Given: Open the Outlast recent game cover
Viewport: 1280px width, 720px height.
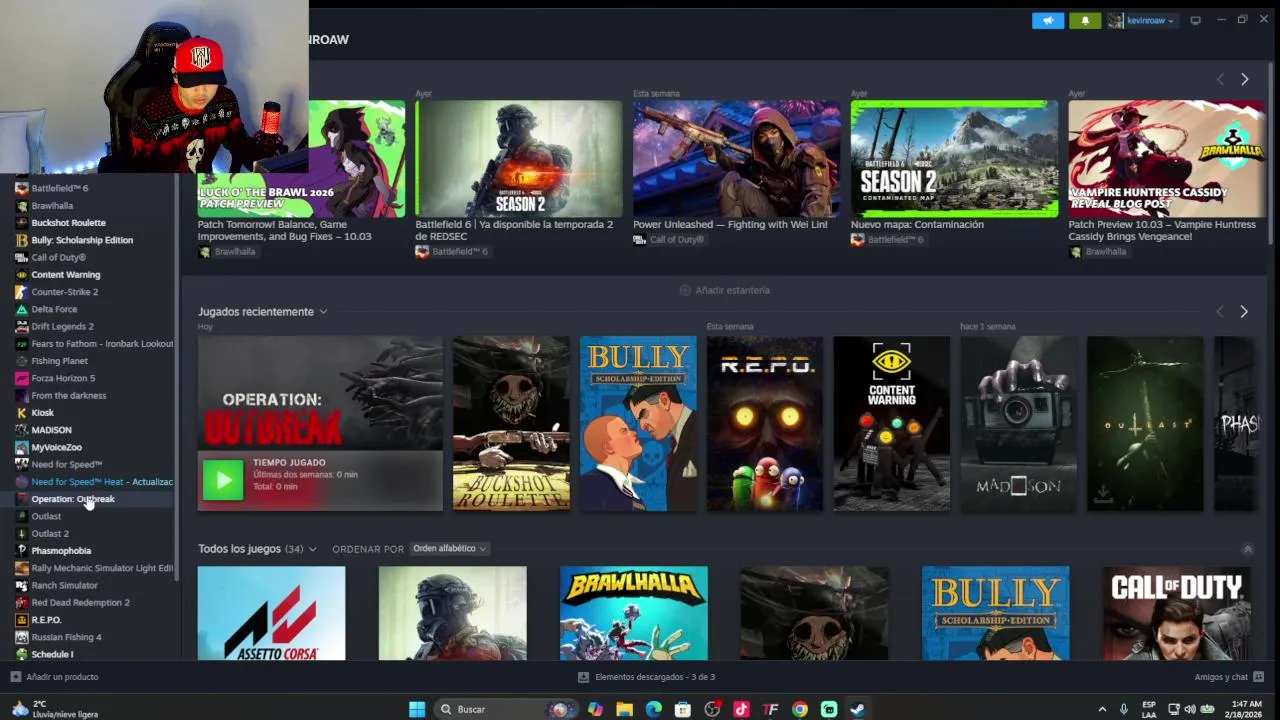Looking at the screenshot, I should point(1145,423).
